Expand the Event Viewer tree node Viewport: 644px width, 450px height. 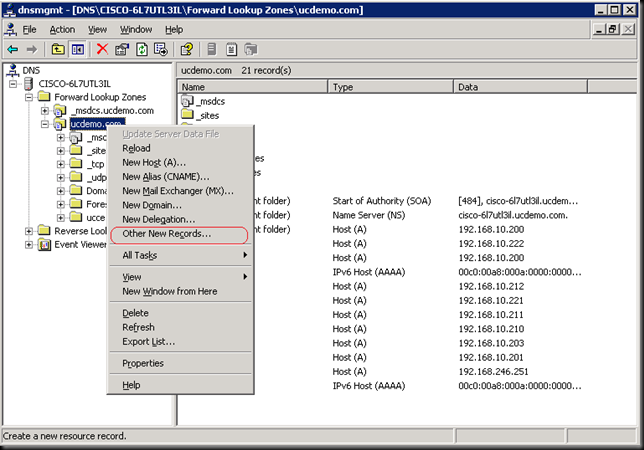(30, 244)
